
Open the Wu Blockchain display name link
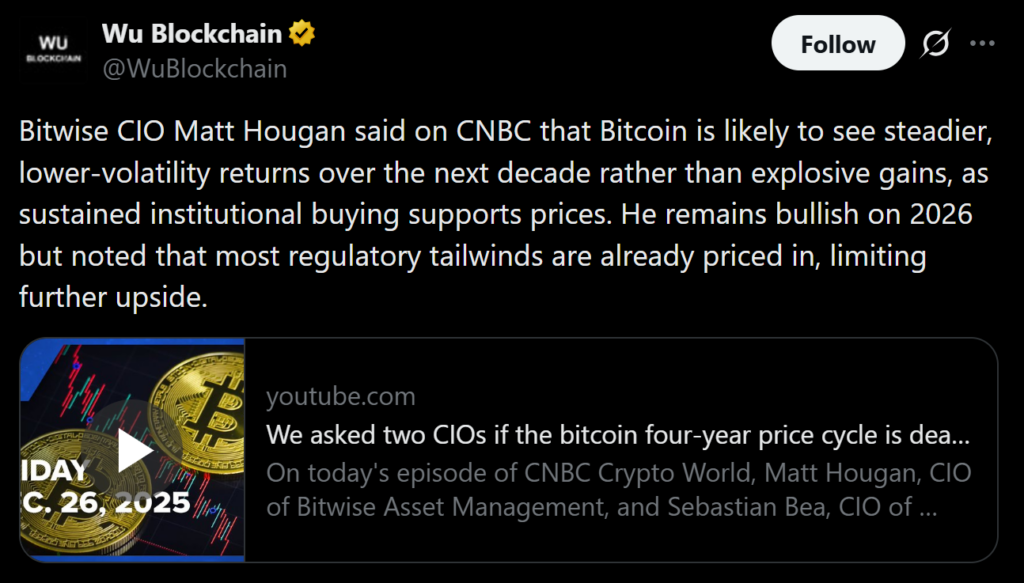pyautogui.click(x=192, y=34)
